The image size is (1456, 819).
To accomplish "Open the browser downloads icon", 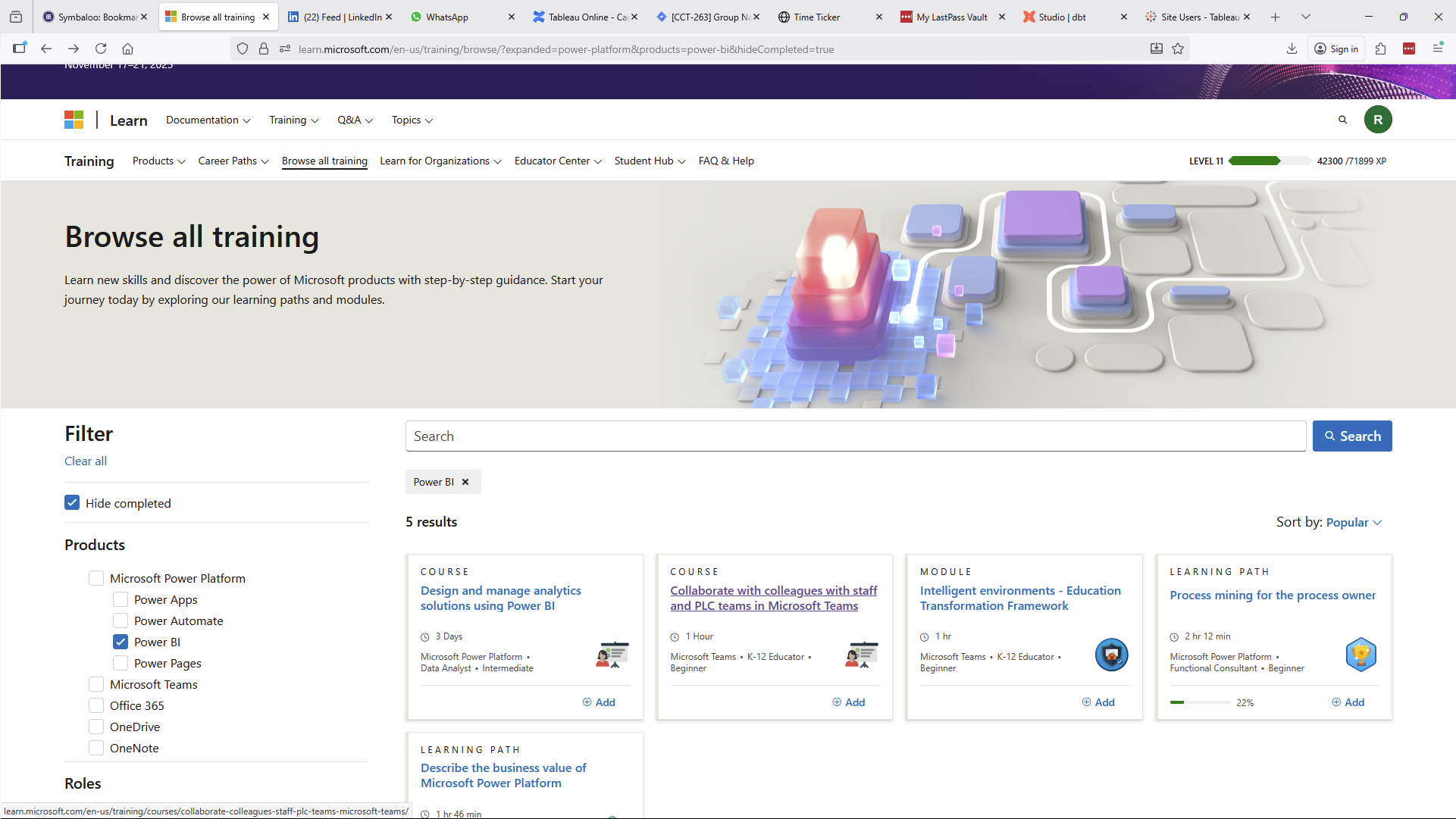I will tap(1292, 48).
